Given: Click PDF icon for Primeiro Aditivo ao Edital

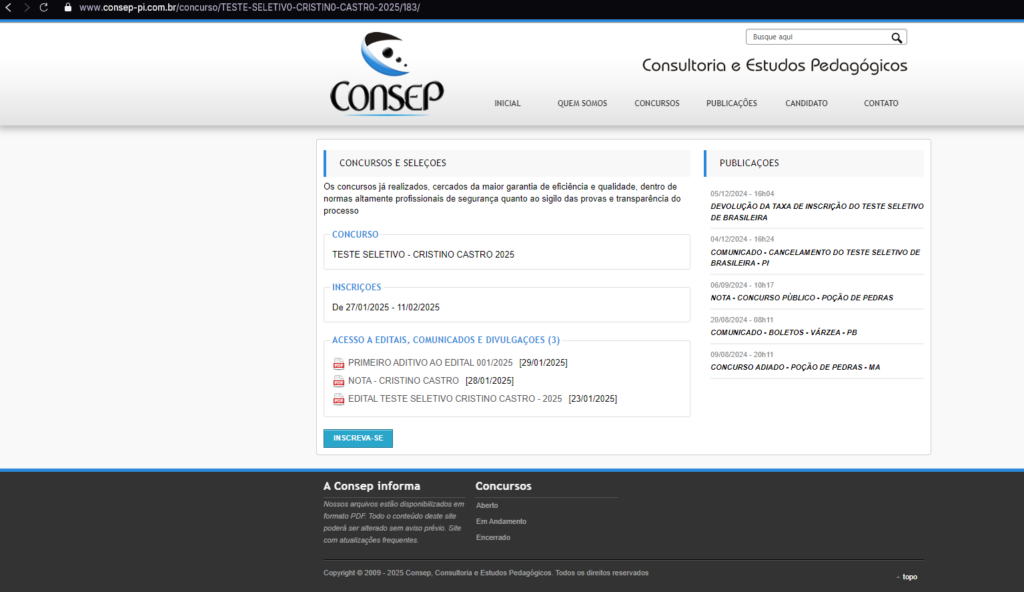Looking at the screenshot, I should point(338,363).
